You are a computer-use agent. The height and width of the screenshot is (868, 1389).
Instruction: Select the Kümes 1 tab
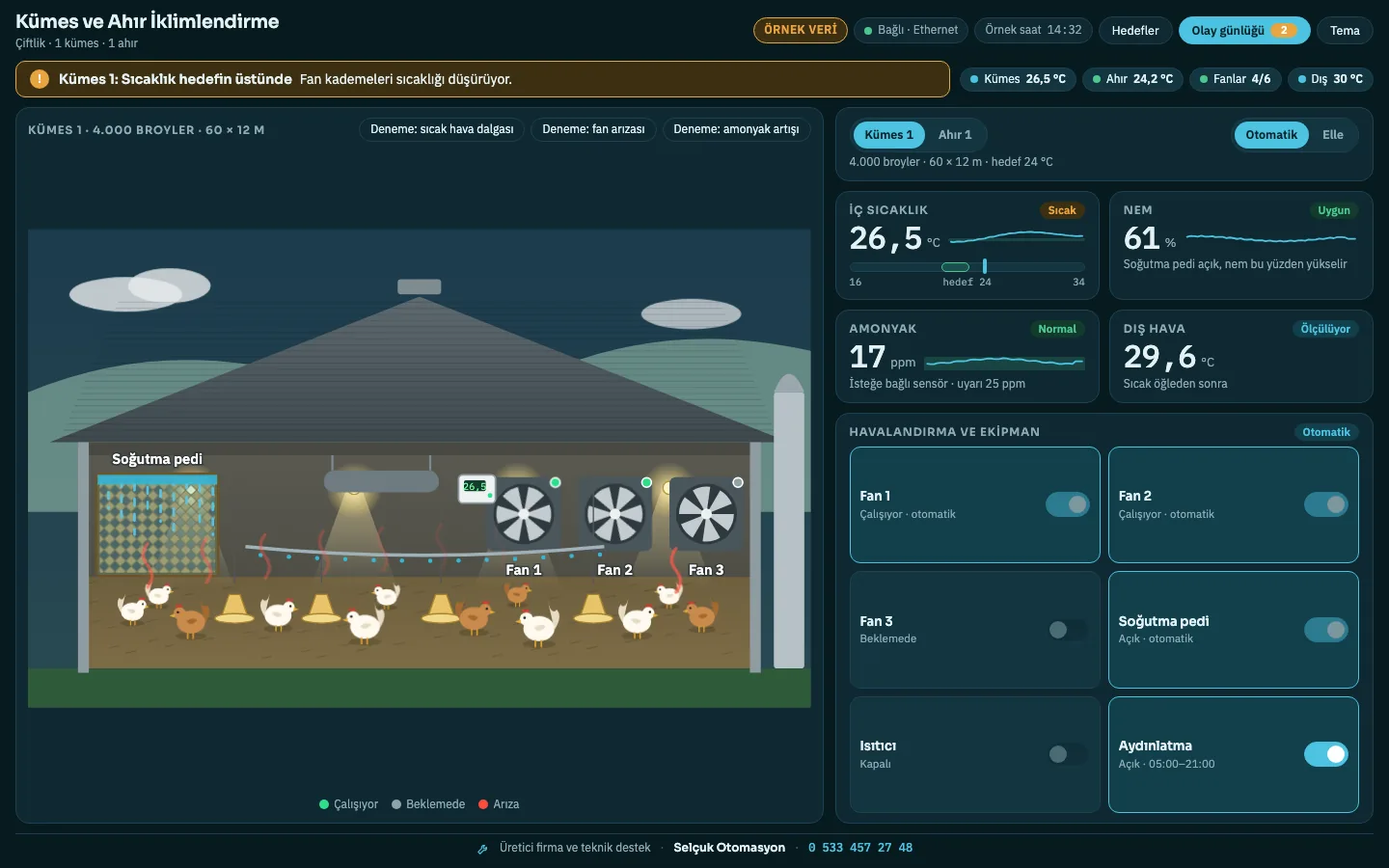click(888, 135)
